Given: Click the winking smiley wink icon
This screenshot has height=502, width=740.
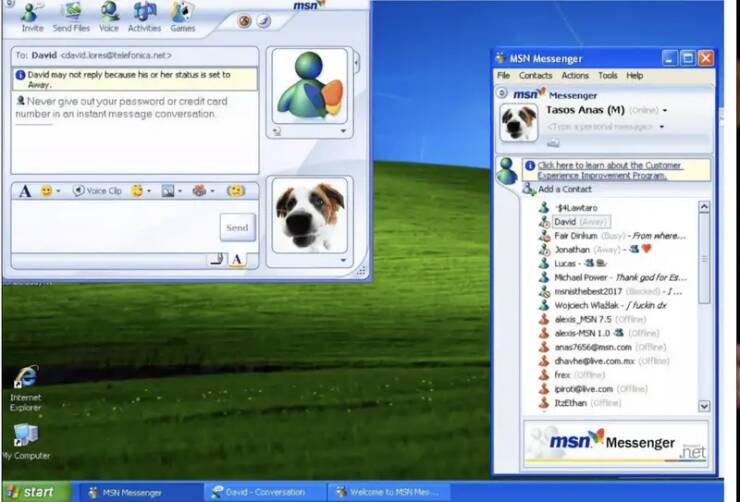Looking at the screenshot, I should (x=137, y=191).
